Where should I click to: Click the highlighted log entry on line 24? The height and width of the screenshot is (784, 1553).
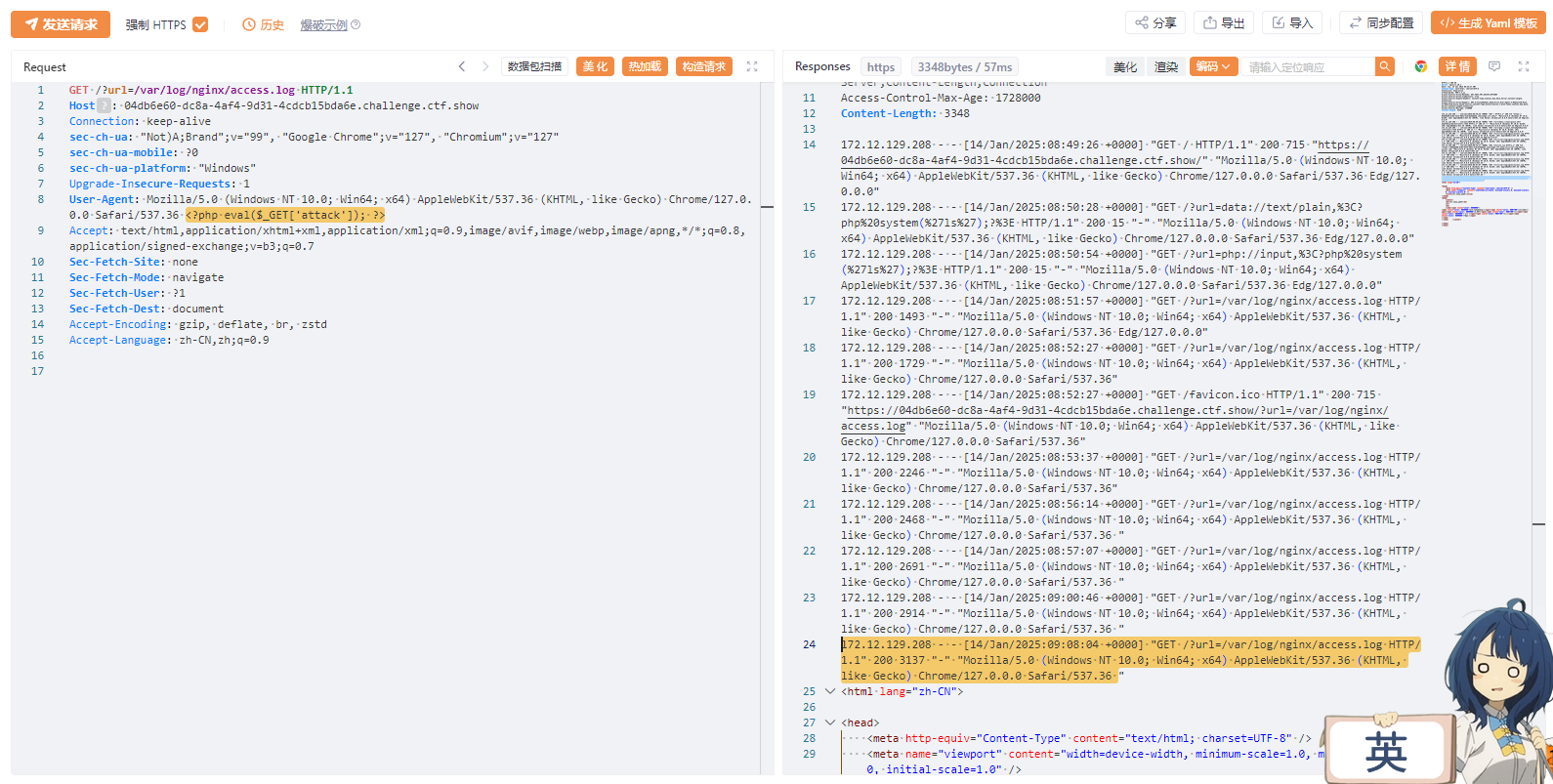pyautogui.click(x=1130, y=660)
